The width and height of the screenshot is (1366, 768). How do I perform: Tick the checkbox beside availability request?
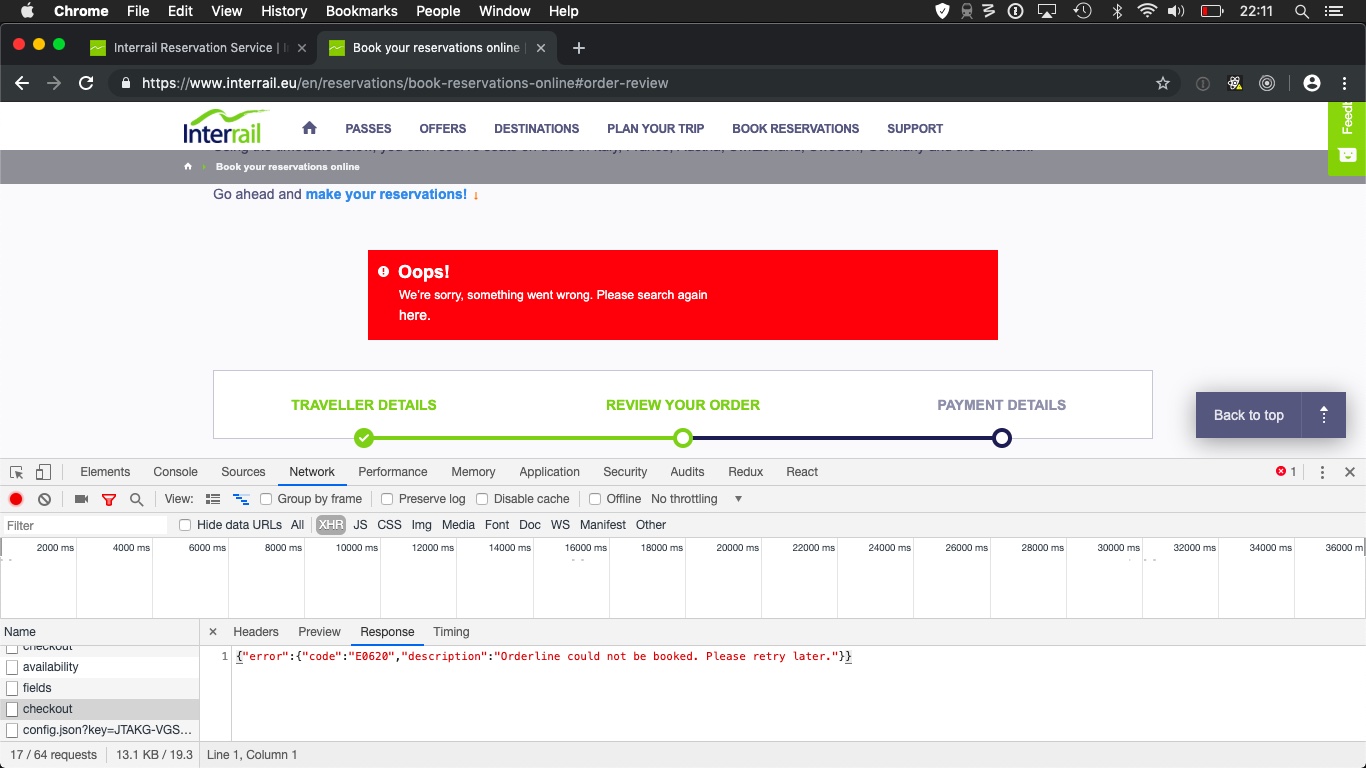(x=12, y=667)
